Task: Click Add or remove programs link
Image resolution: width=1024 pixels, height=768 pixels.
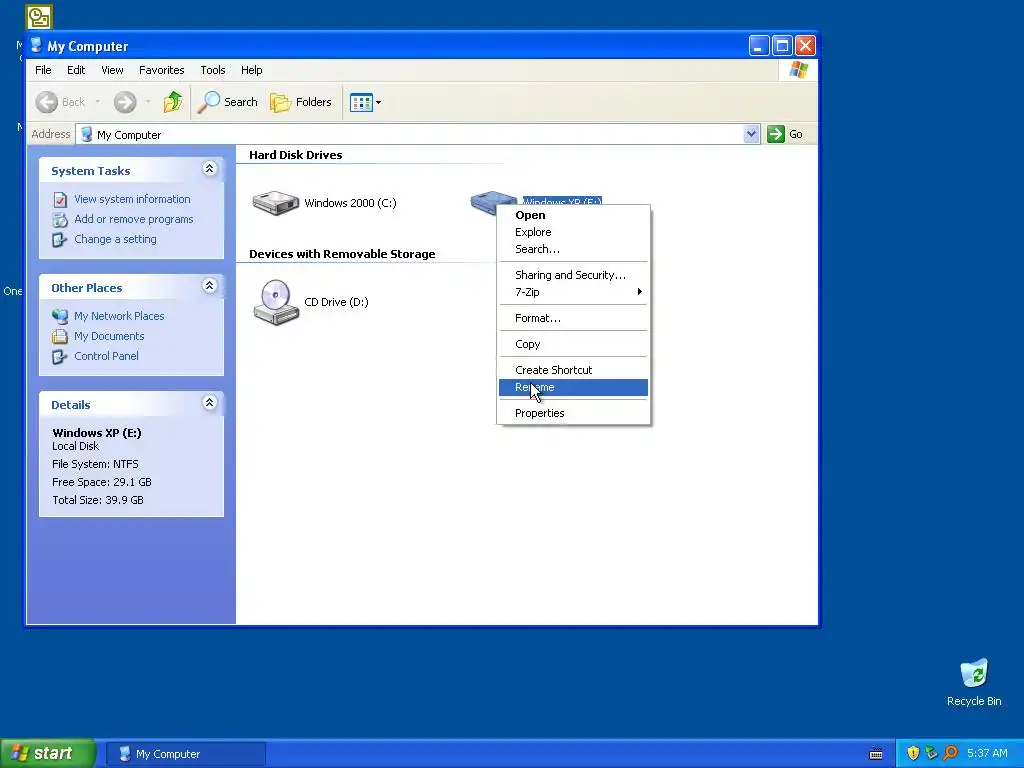Action: [x=133, y=219]
